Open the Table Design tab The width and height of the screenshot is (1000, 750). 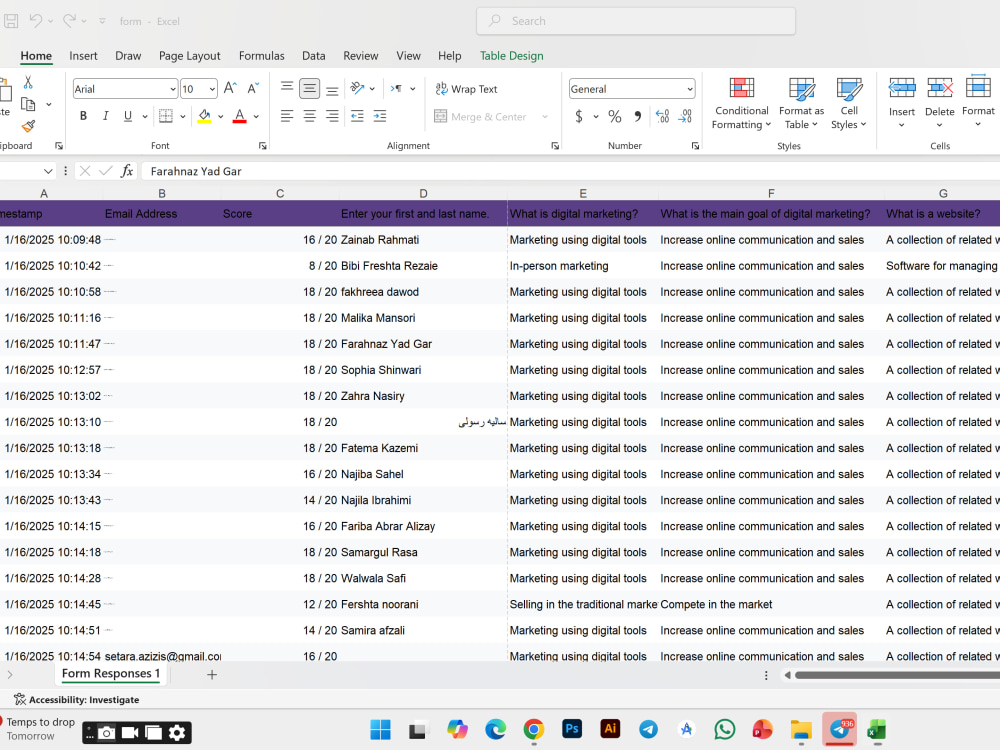click(x=511, y=56)
